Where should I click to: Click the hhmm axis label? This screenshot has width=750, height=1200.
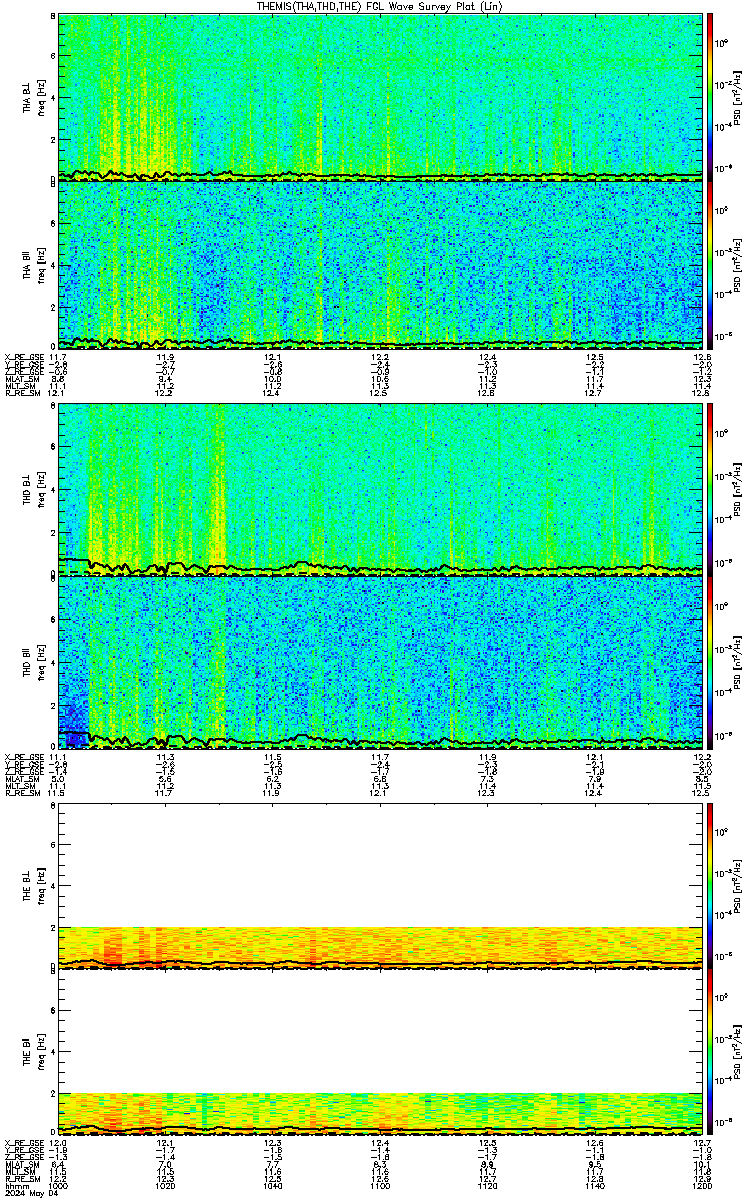tap(14, 1185)
